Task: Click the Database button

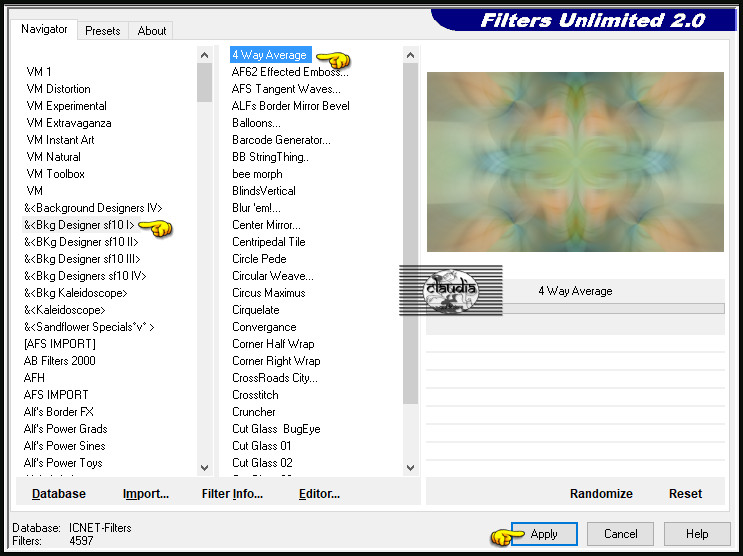Action: (59, 494)
